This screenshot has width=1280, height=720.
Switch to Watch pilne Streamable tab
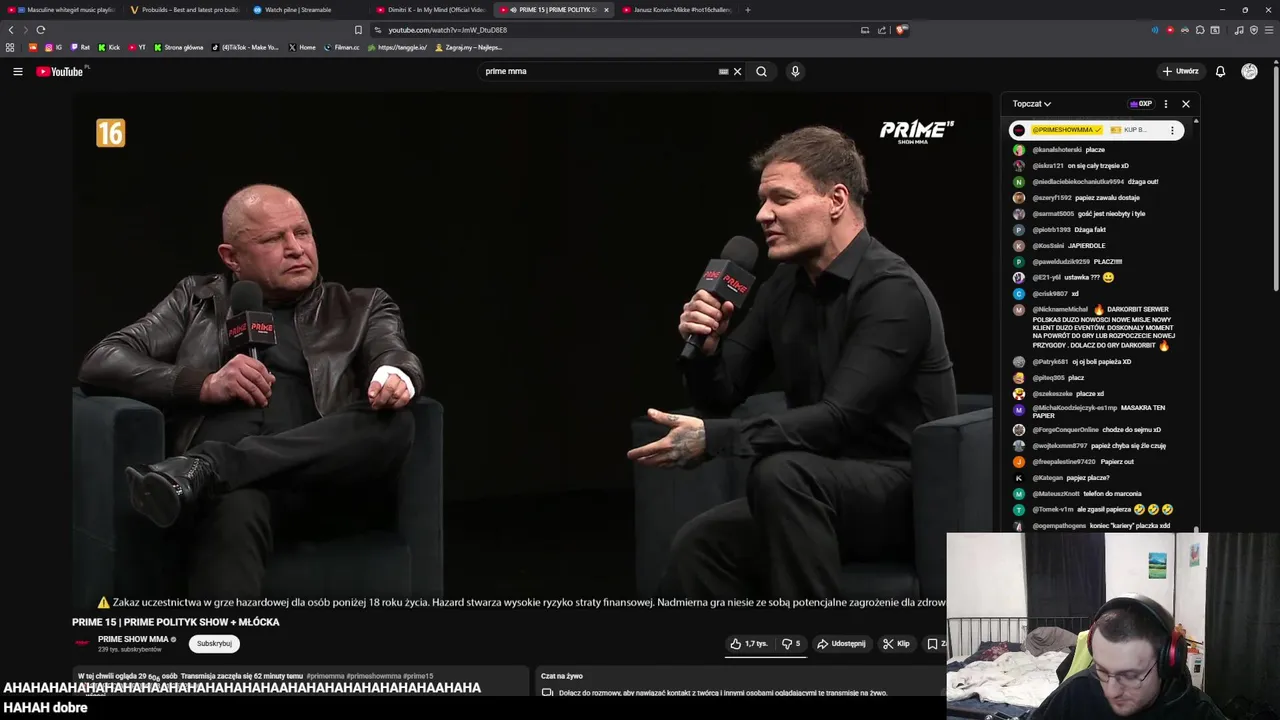(x=308, y=10)
